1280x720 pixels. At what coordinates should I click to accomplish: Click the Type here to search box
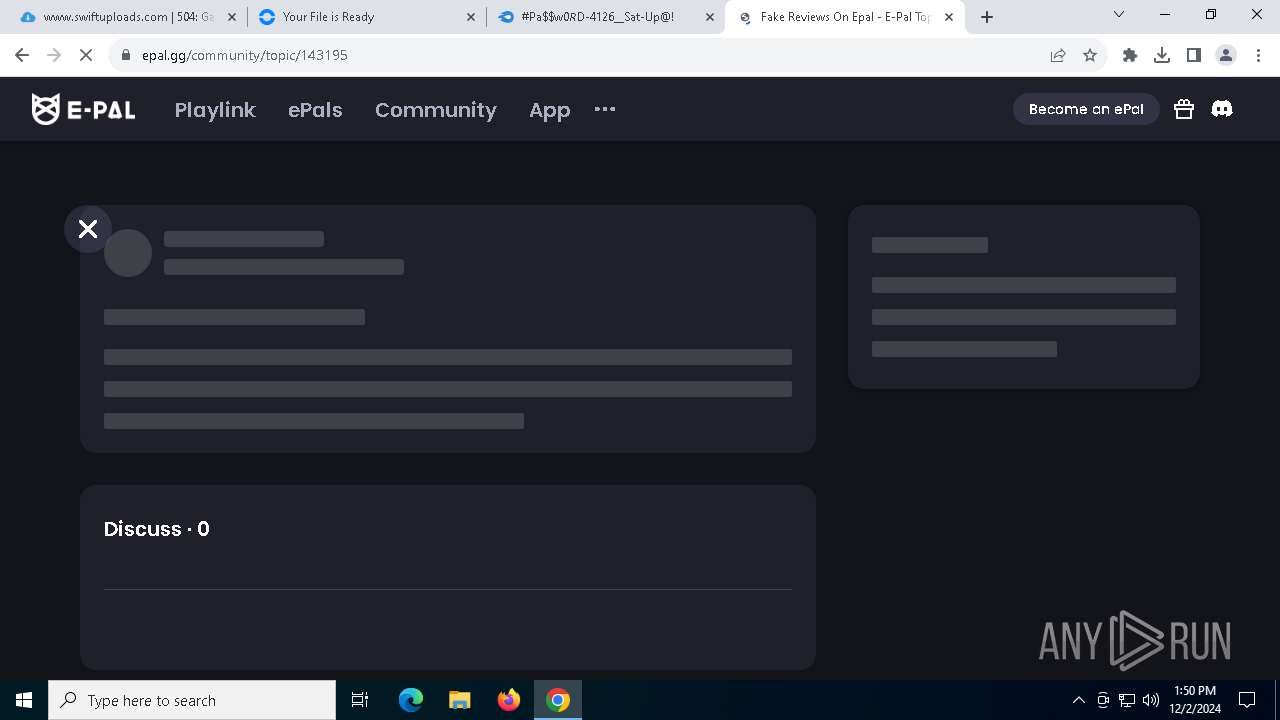(192, 700)
